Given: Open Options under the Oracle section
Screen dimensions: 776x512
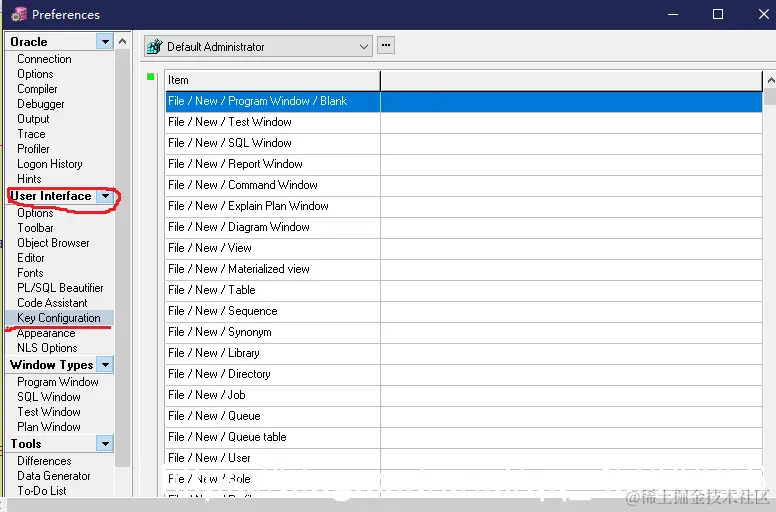Looking at the screenshot, I should click(x=35, y=74).
